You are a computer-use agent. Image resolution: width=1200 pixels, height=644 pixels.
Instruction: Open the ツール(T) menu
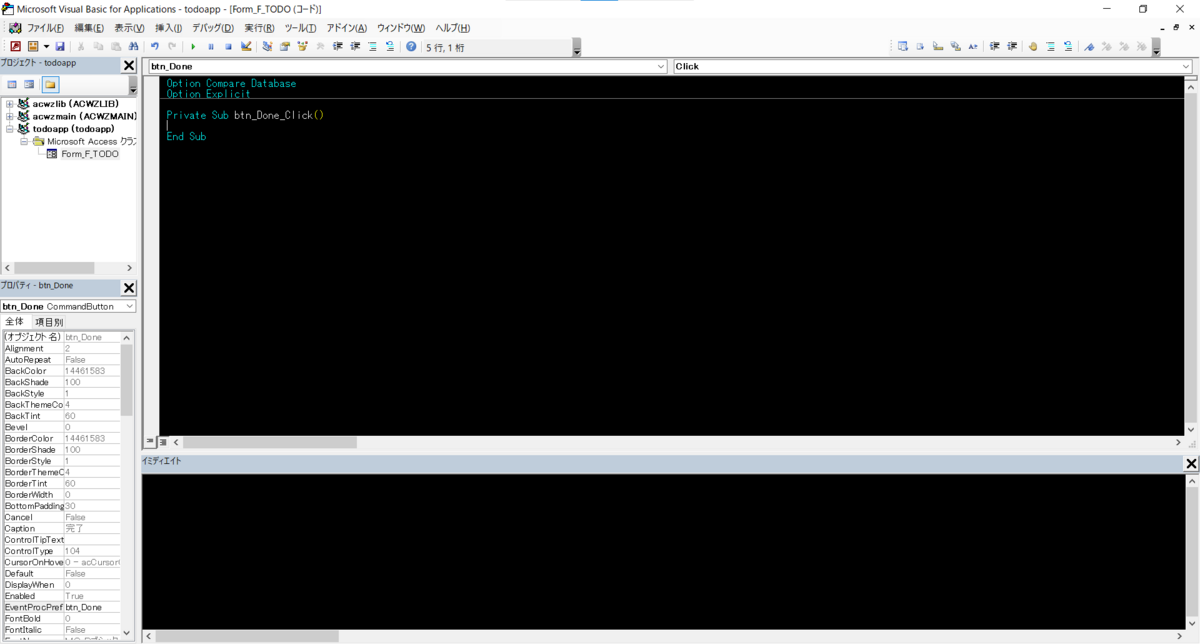pyautogui.click(x=300, y=28)
